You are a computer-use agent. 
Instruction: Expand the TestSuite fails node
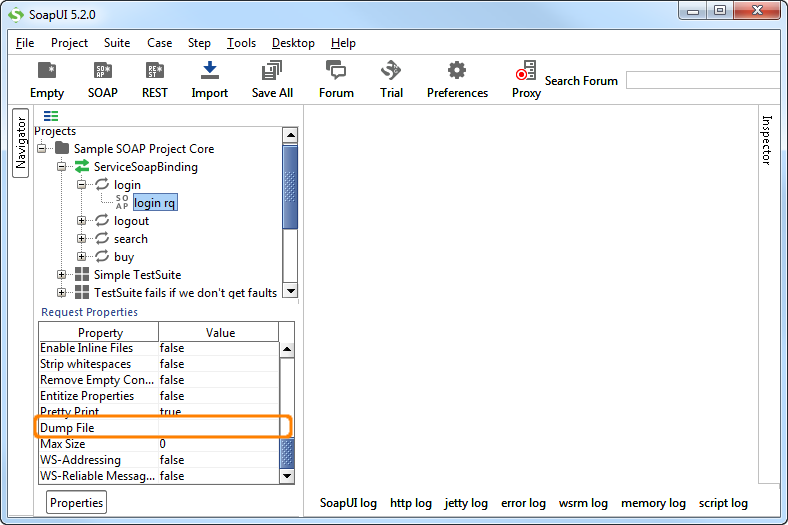point(61,292)
